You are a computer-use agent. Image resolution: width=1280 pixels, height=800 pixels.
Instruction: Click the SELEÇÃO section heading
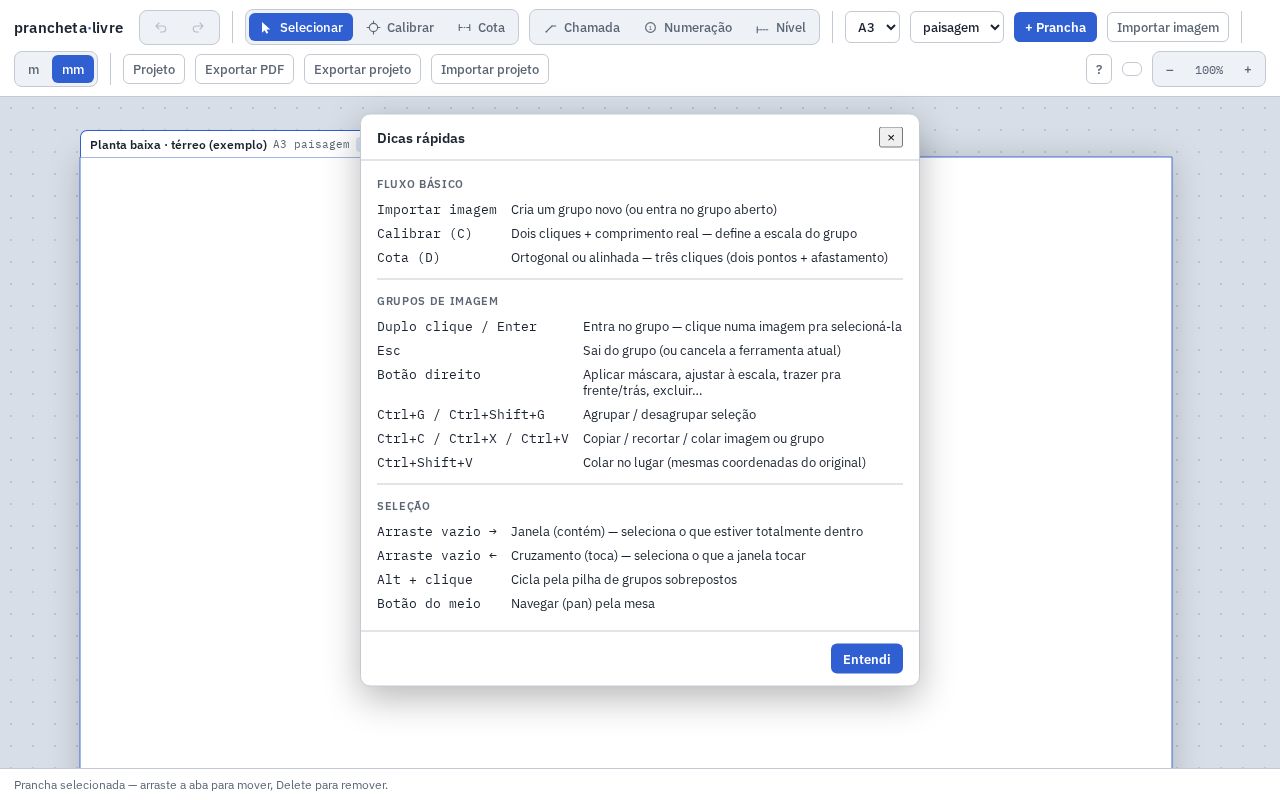pos(404,506)
